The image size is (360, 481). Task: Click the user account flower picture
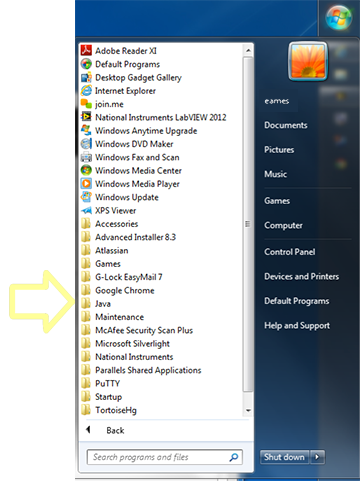[308, 61]
